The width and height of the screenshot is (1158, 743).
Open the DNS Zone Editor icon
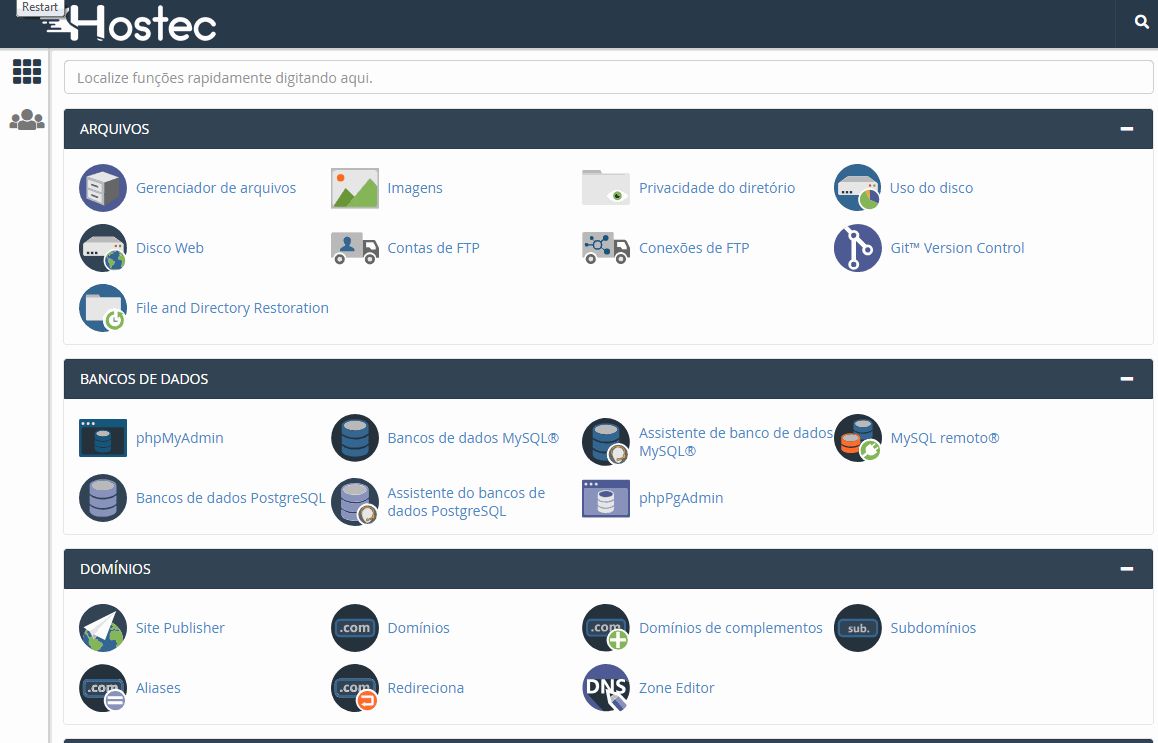606,688
